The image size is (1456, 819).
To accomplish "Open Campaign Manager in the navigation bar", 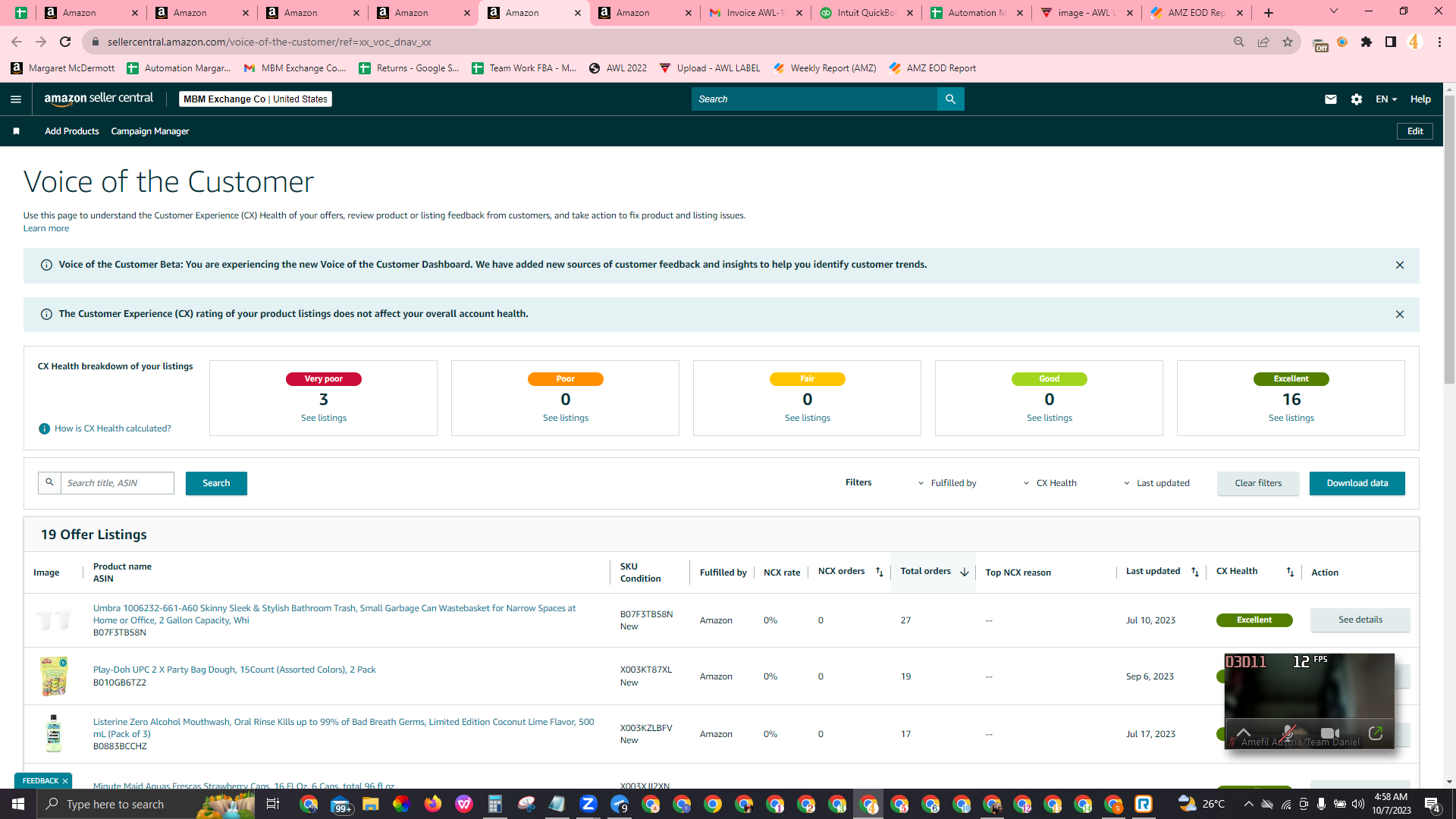I will point(150,131).
